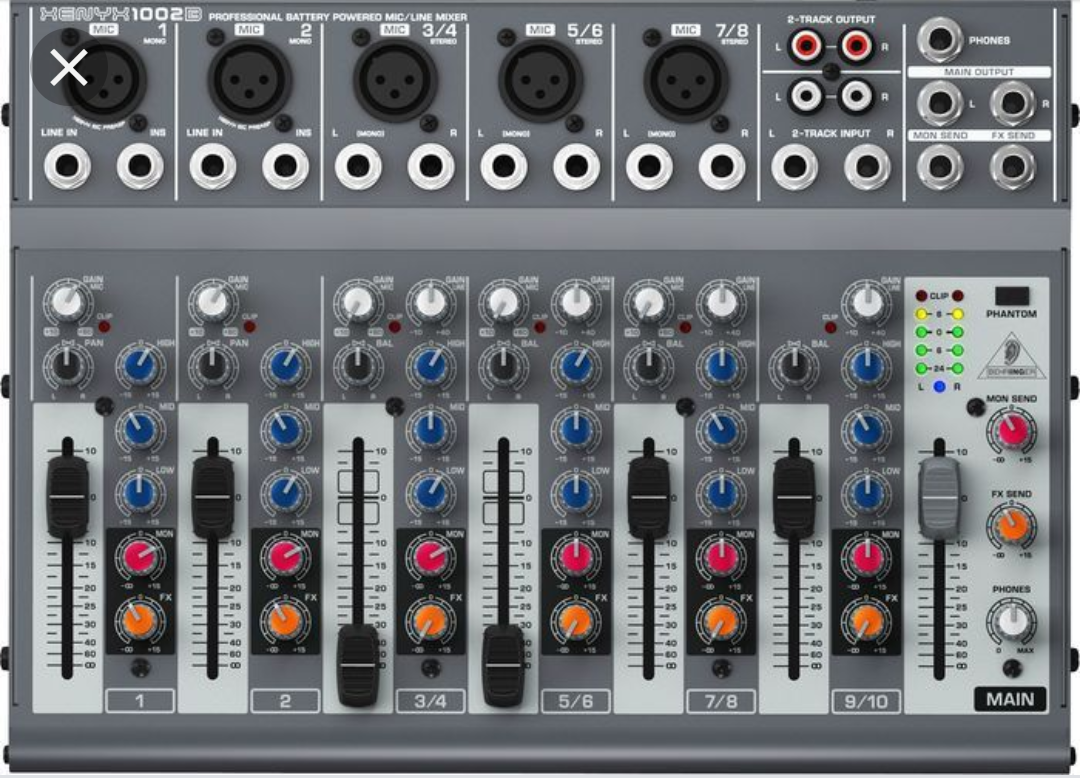The width and height of the screenshot is (1080, 784).
Task: Click the 2-TRACK INPUT L quarter-inch jack
Action: [x=794, y=166]
